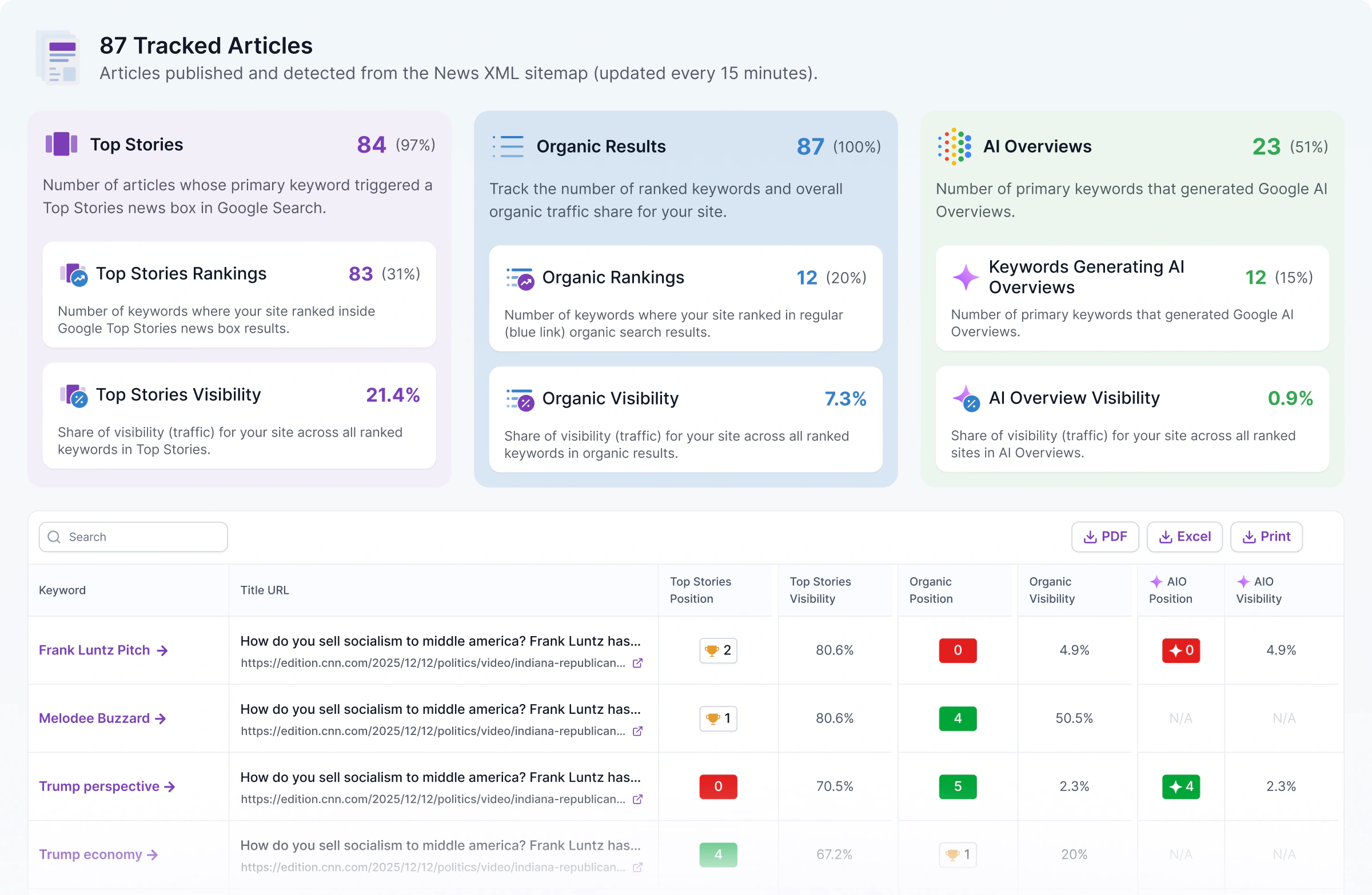Click the 70.5% Top Stories visibility cell
The image size is (1372, 895).
click(x=834, y=786)
